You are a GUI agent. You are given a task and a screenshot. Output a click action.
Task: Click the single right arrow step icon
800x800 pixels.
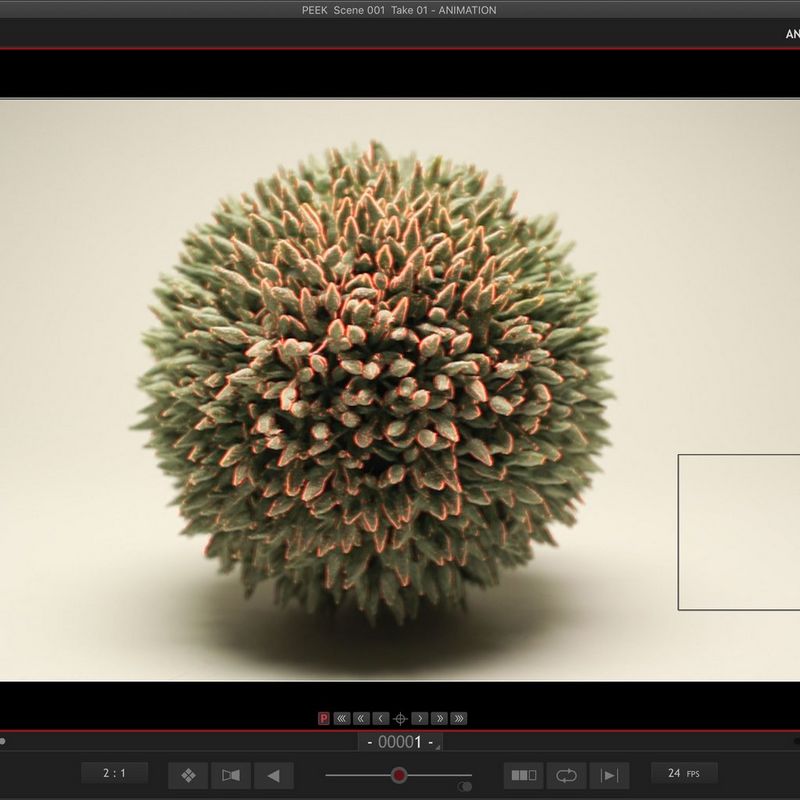[420, 717]
